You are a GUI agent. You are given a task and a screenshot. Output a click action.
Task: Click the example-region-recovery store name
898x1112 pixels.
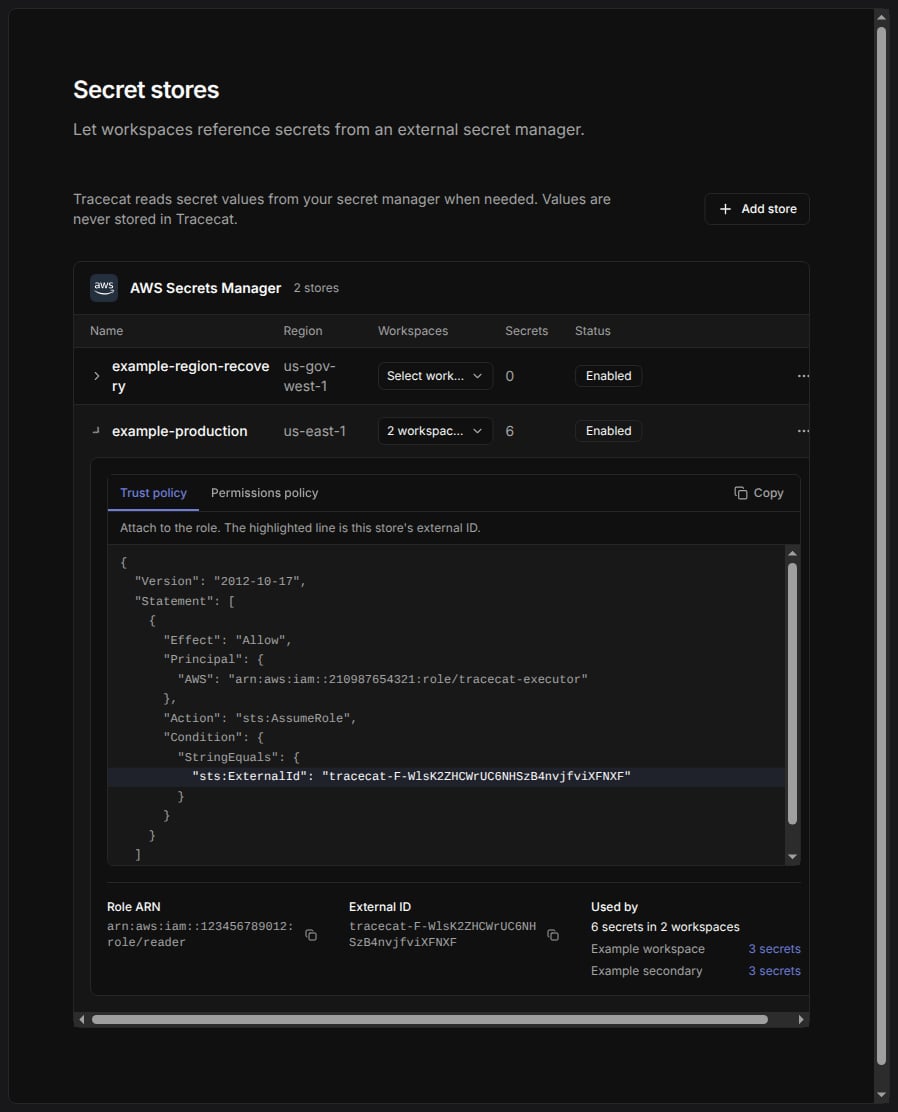click(190, 376)
